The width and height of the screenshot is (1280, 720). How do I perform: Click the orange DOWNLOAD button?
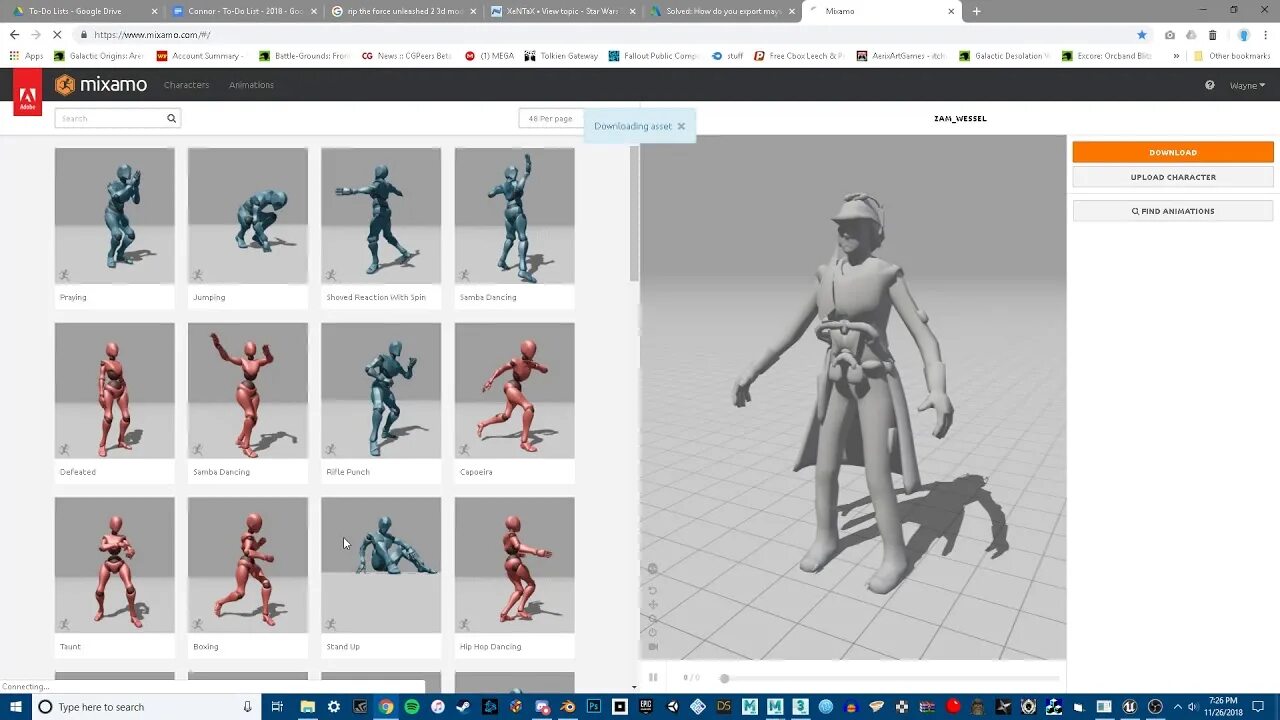point(1173,152)
